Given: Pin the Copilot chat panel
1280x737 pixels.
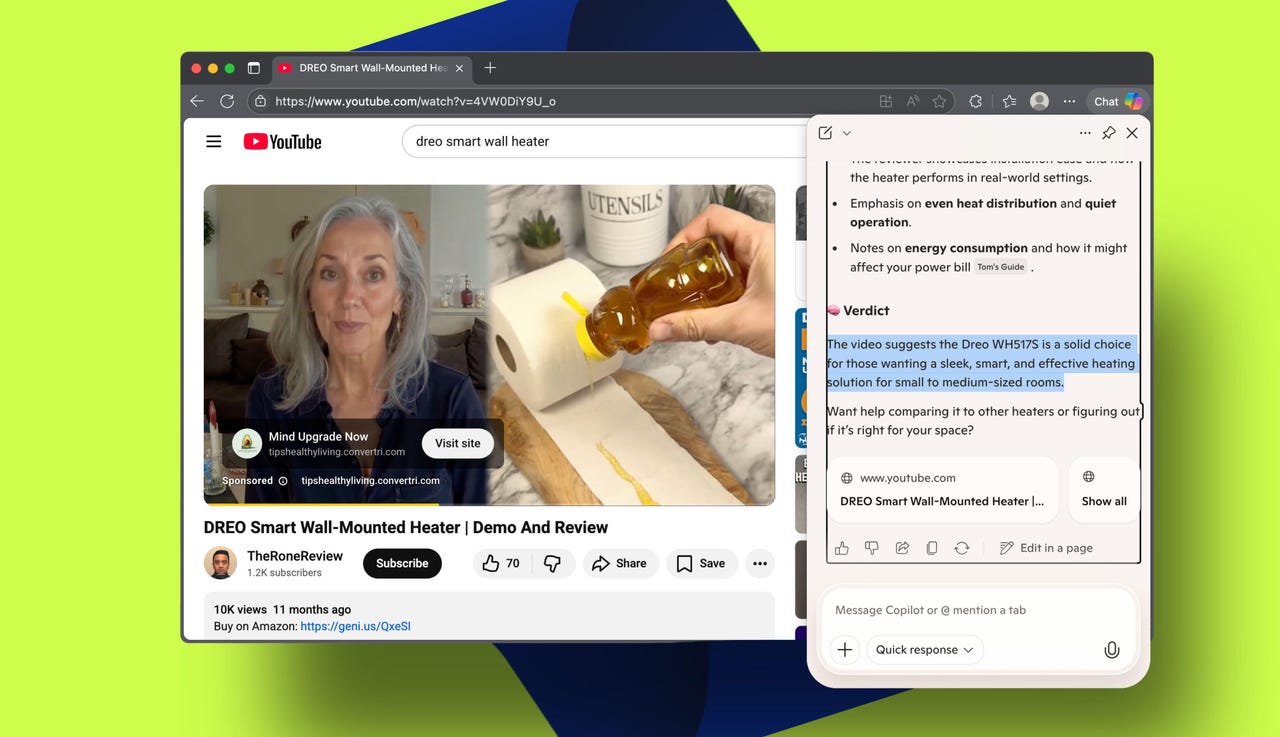Looking at the screenshot, I should click(x=1108, y=133).
